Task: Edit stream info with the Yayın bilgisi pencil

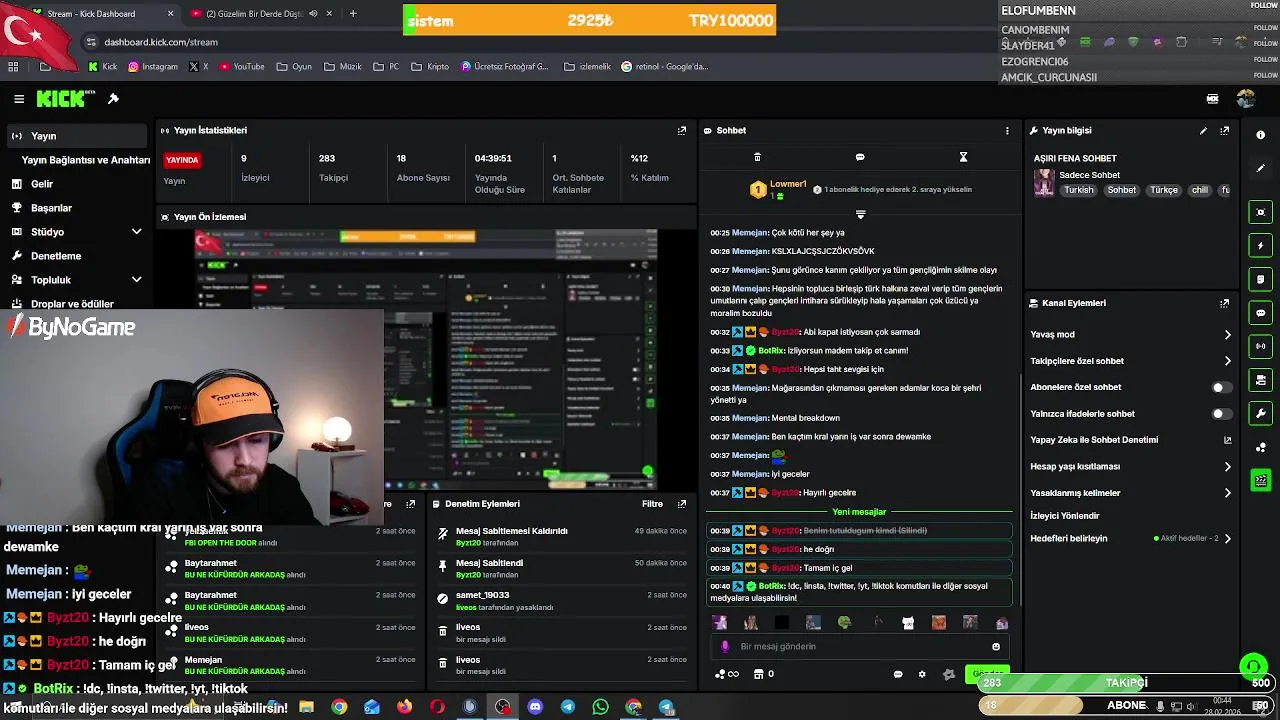Action: (x=1203, y=131)
